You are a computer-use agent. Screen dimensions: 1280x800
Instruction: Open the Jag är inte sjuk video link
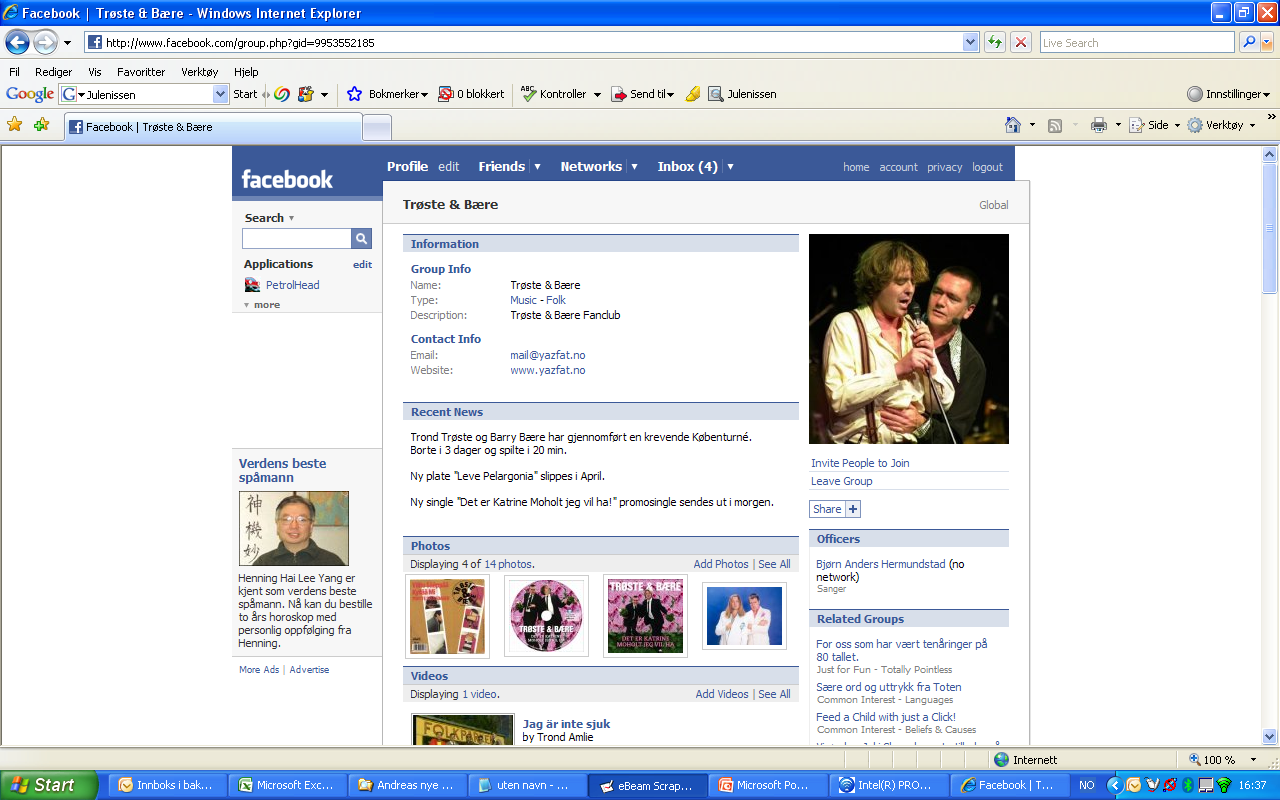[x=566, y=724]
